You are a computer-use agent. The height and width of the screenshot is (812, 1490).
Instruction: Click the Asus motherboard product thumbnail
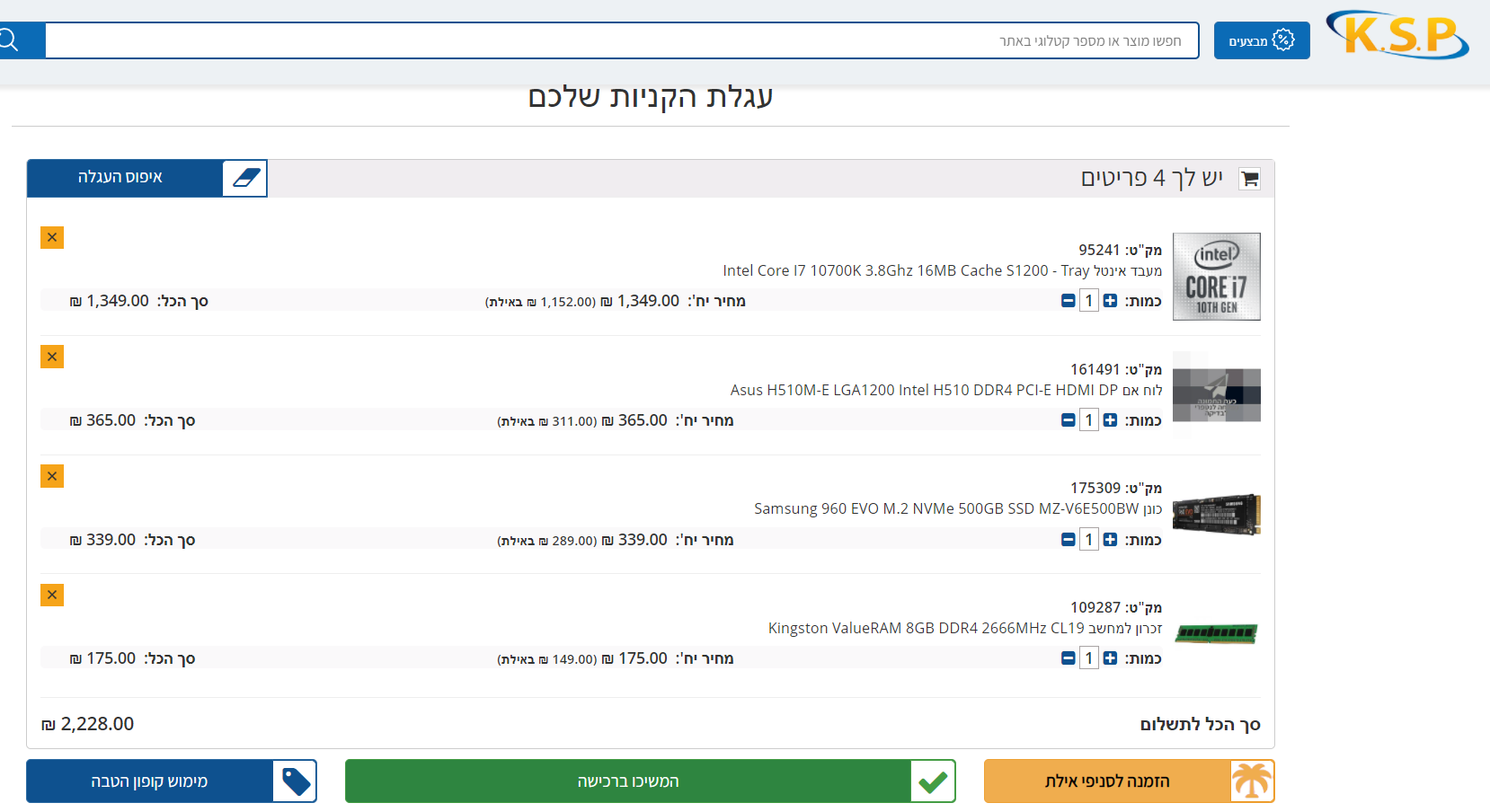click(1217, 395)
